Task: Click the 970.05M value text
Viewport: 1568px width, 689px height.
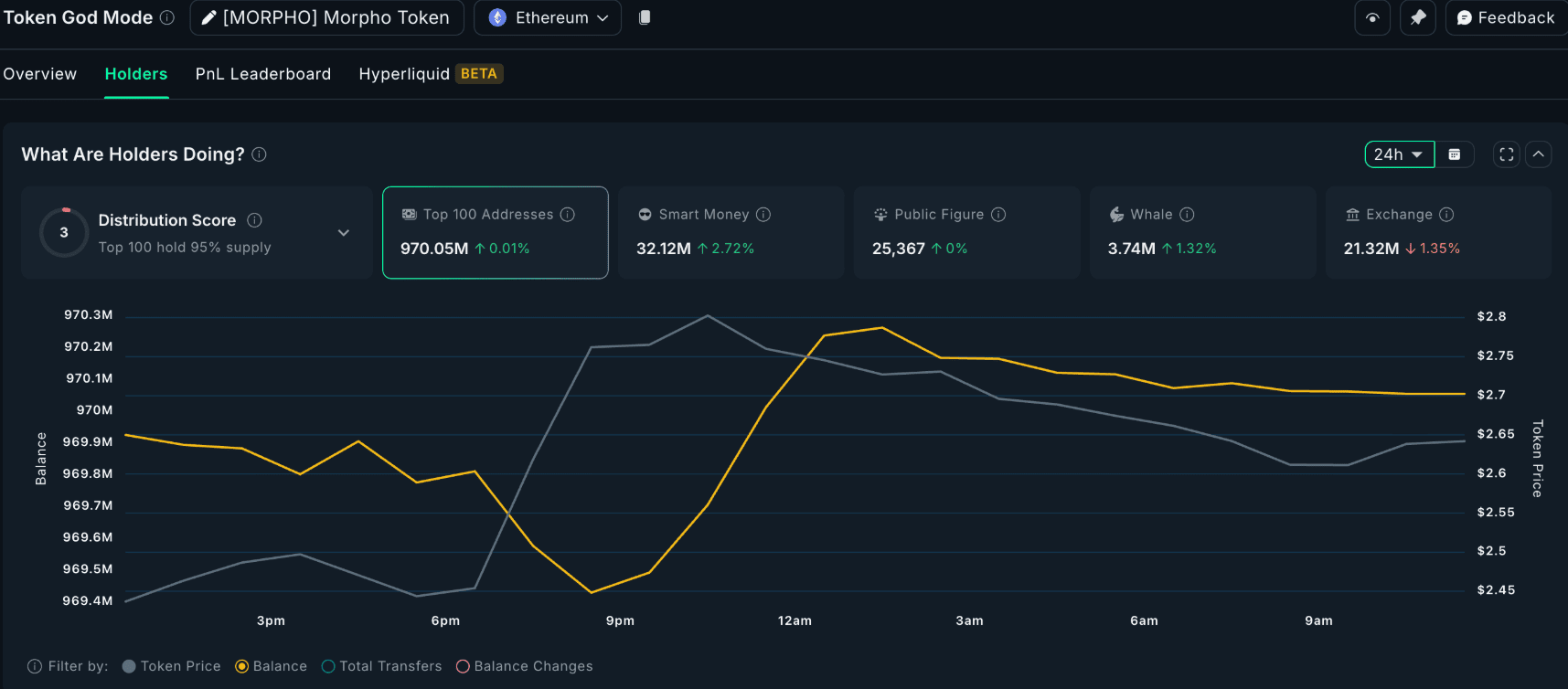Action: 434,249
